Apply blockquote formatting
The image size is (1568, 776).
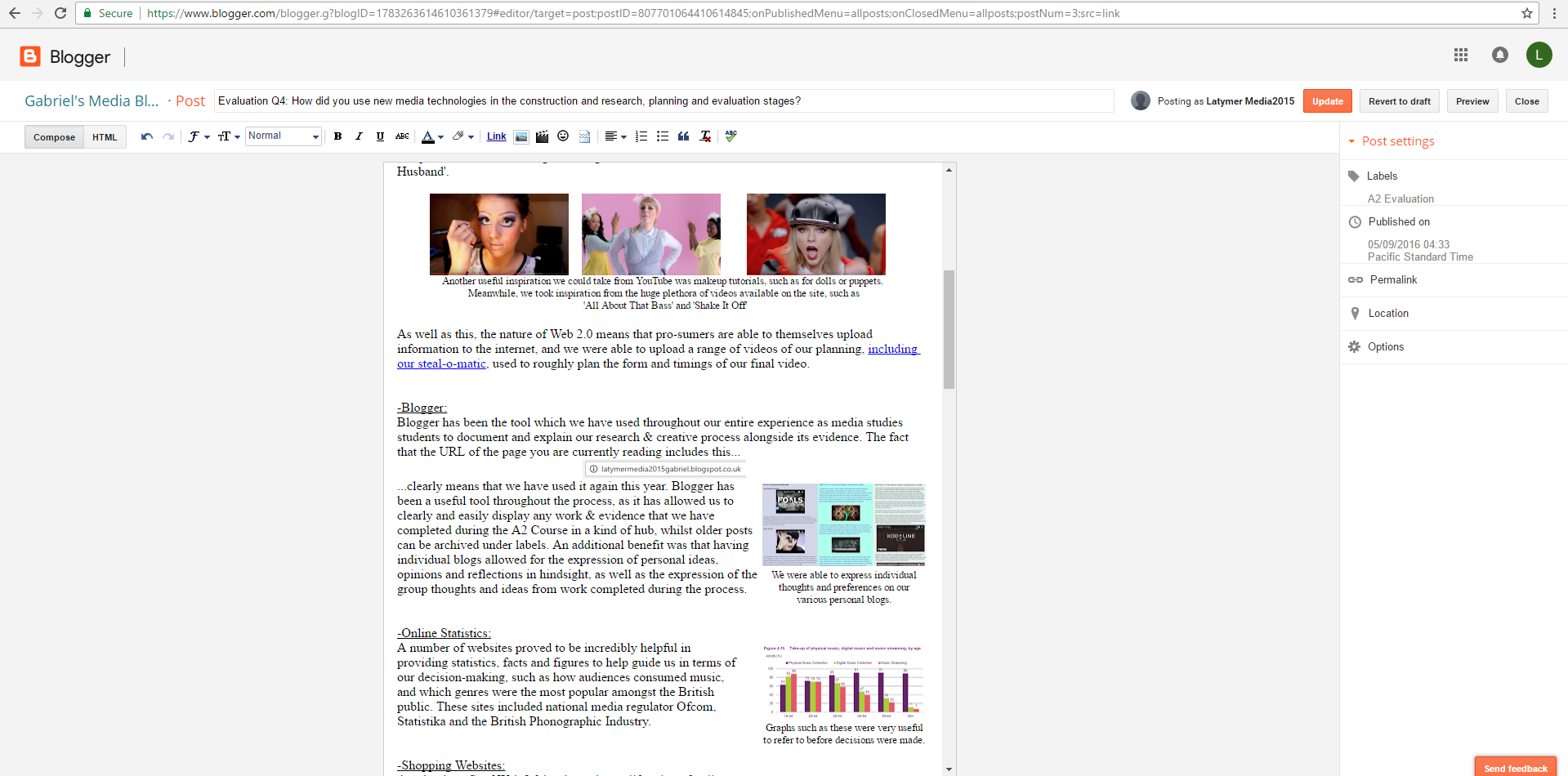point(684,136)
